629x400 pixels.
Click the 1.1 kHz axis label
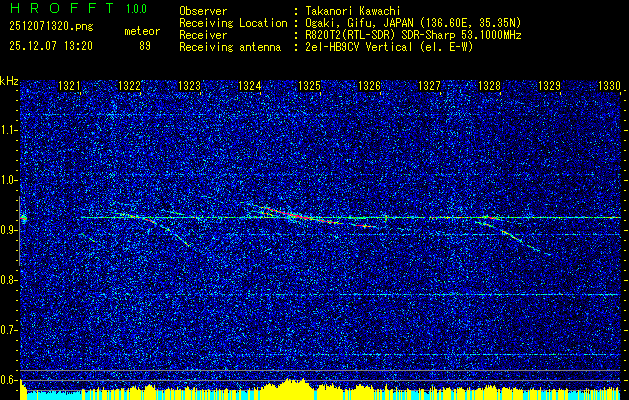9,130
